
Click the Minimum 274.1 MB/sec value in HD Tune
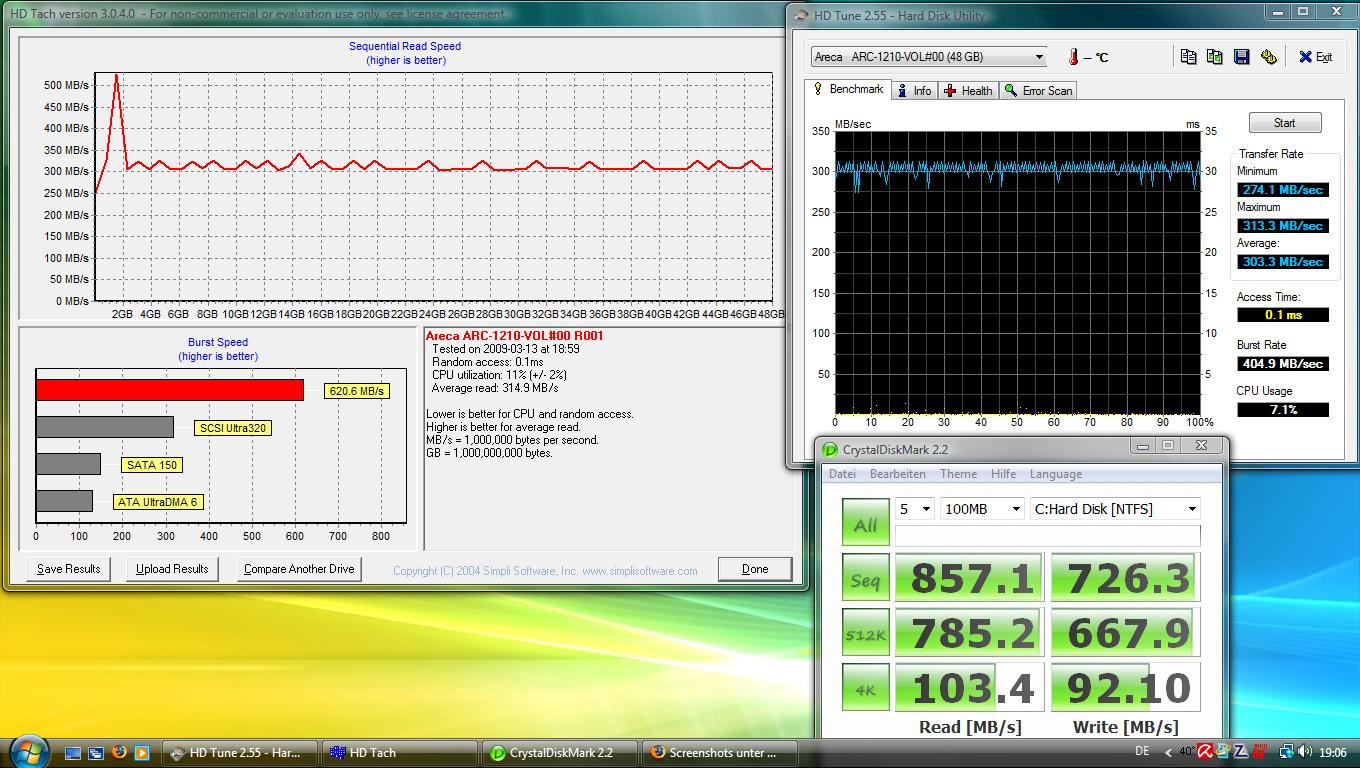pos(1283,189)
